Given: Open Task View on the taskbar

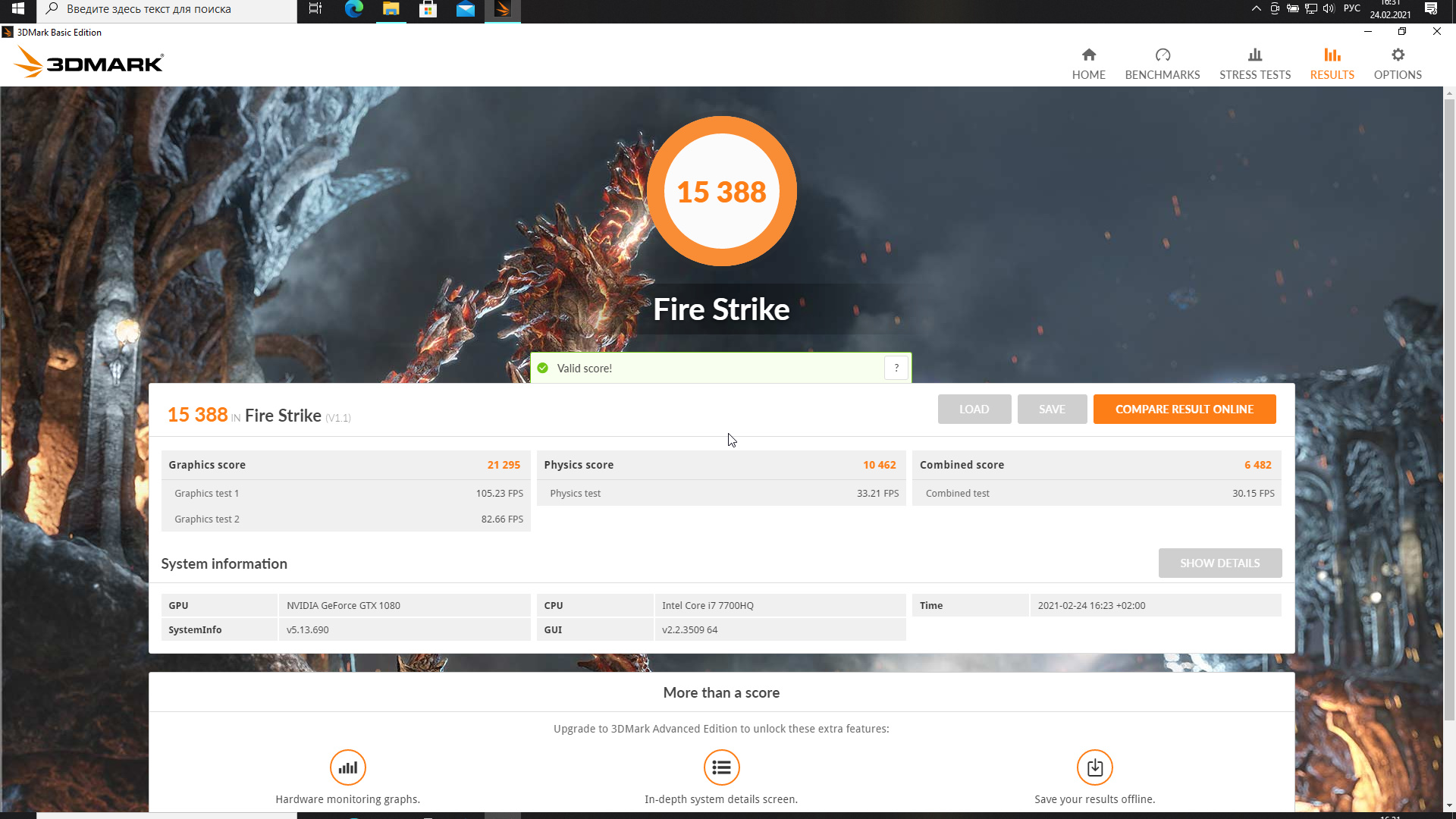Looking at the screenshot, I should click(x=315, y=9).
